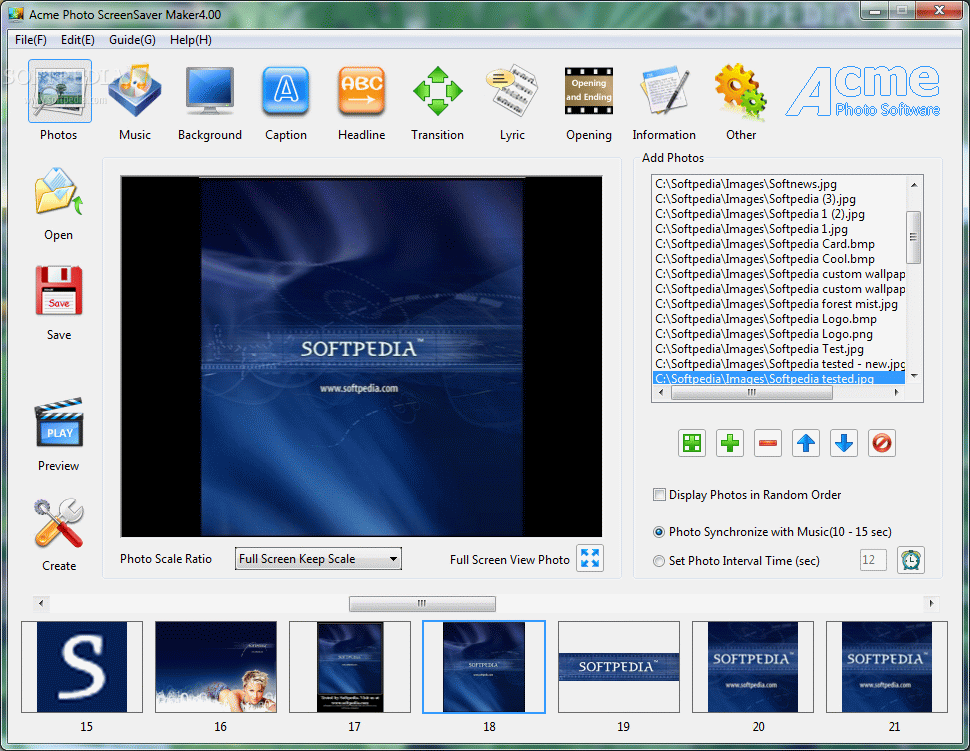Select Softpedia Cool.bmp list entry
The width and height of the screenshot is (970, 751).
(x=765, y=259)
